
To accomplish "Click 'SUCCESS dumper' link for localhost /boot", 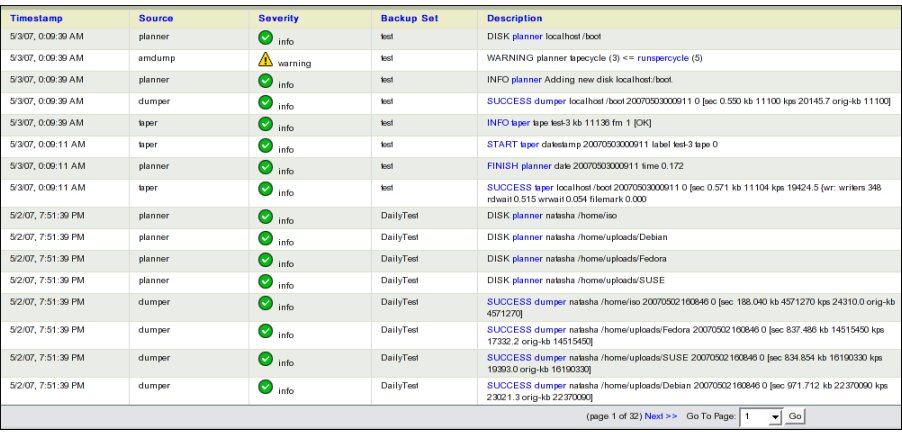I will (x=526, y=101).
